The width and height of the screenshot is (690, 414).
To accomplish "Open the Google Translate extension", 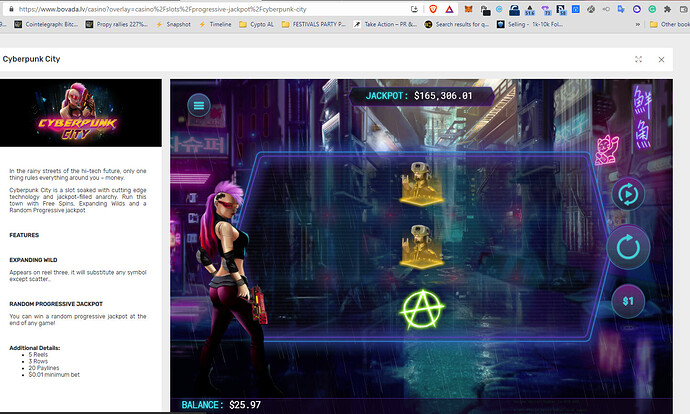I will point(621,9).
